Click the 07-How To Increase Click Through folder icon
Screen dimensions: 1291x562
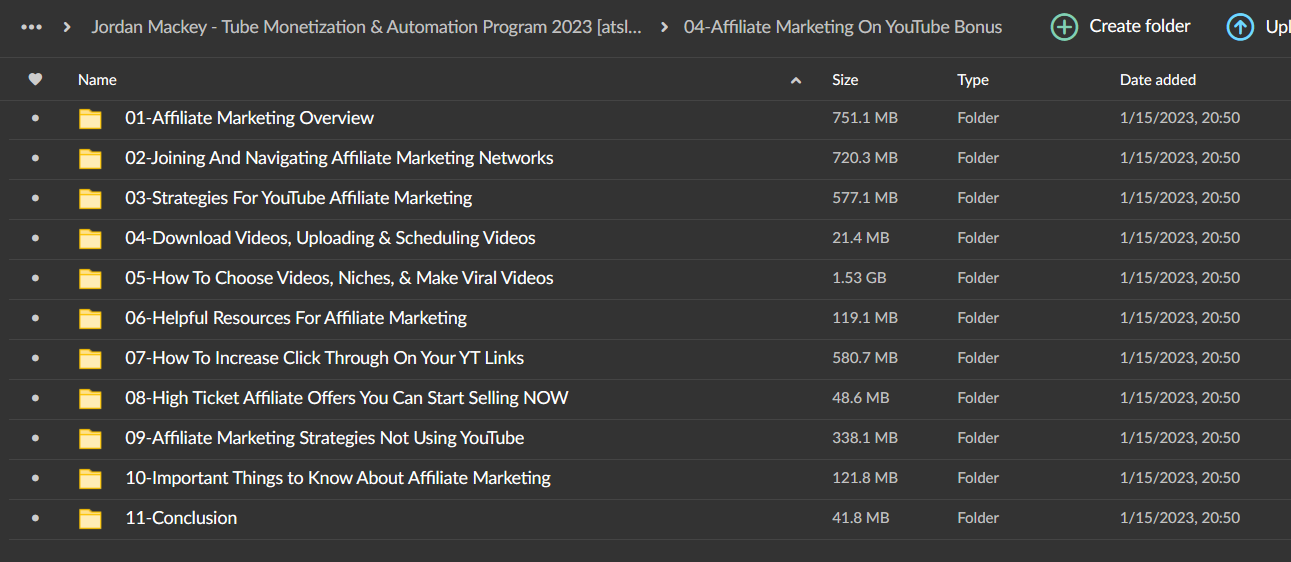(x=91, y=358)
